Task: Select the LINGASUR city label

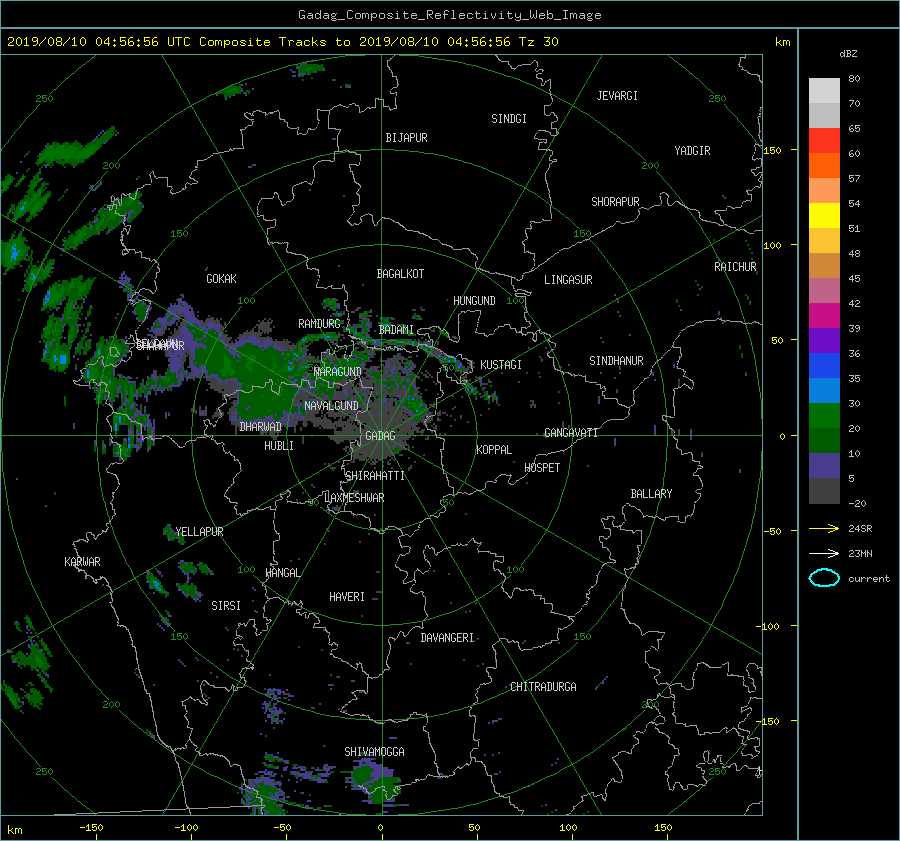Action: click(x=568, y=280)
